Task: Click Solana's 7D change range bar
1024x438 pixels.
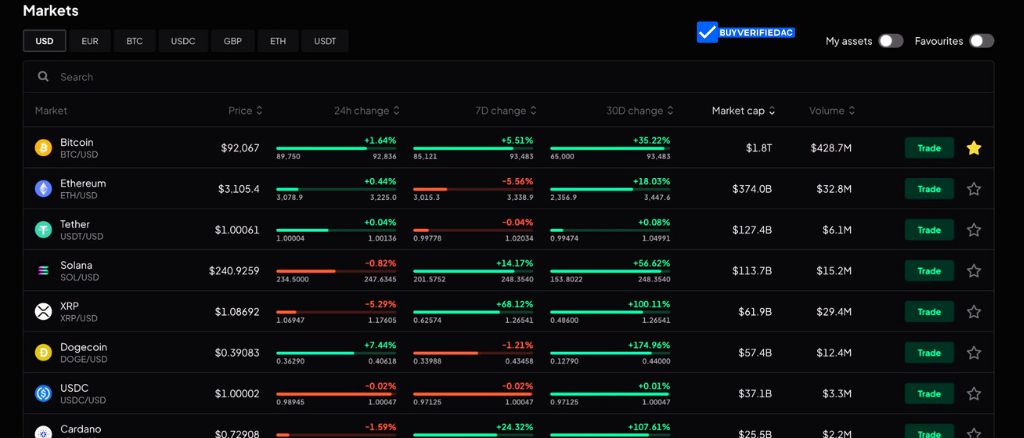Action: [x=473, y=271]
